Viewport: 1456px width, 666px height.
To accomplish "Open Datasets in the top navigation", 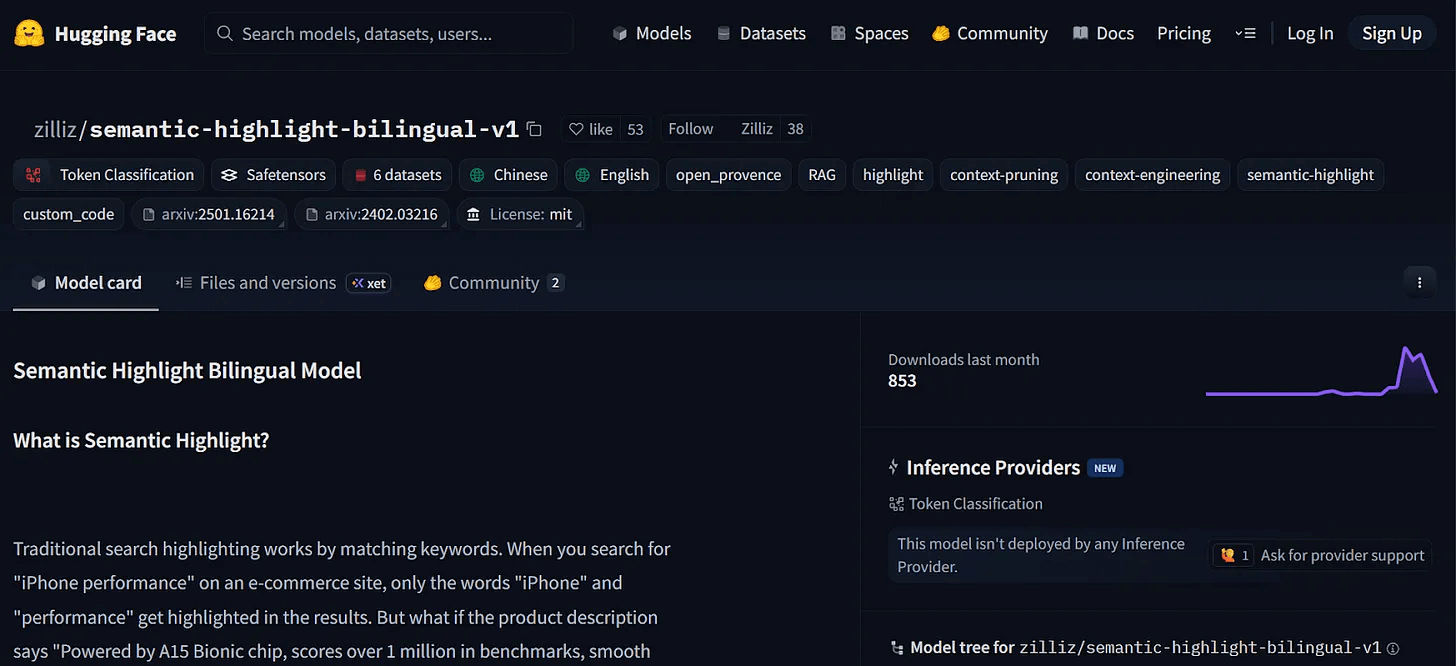I will coord(761,33).
